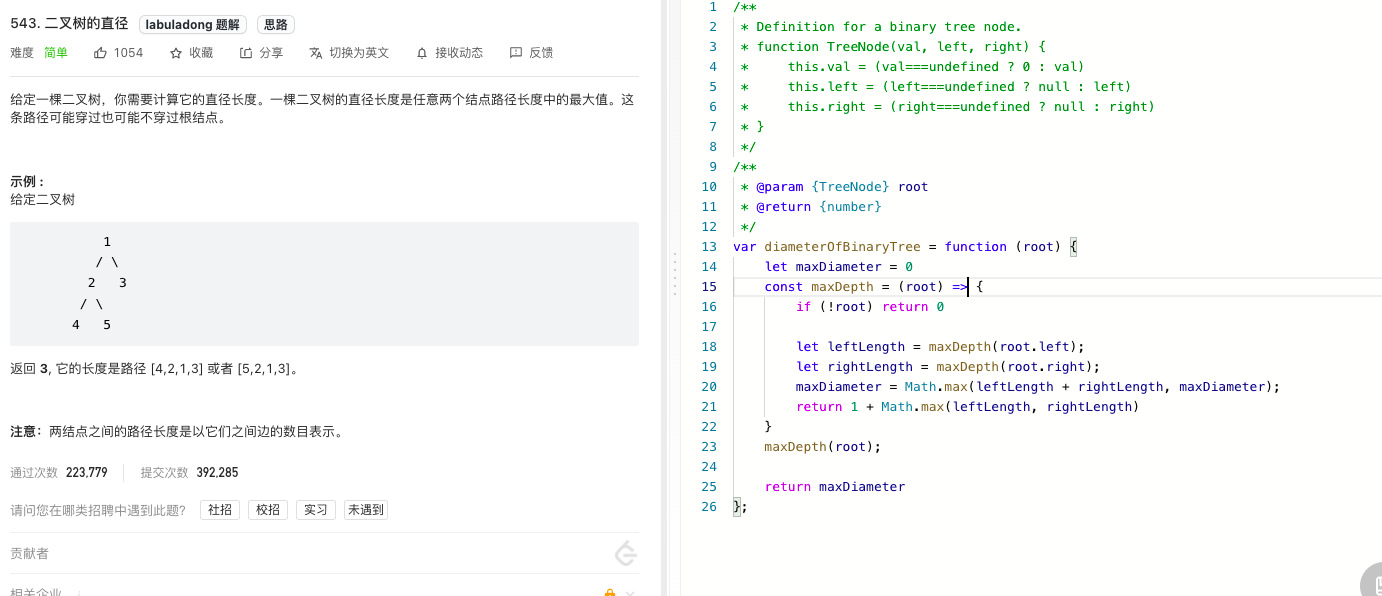Select the 未遇到 option

pyautogui.click(x=365, y=510)
